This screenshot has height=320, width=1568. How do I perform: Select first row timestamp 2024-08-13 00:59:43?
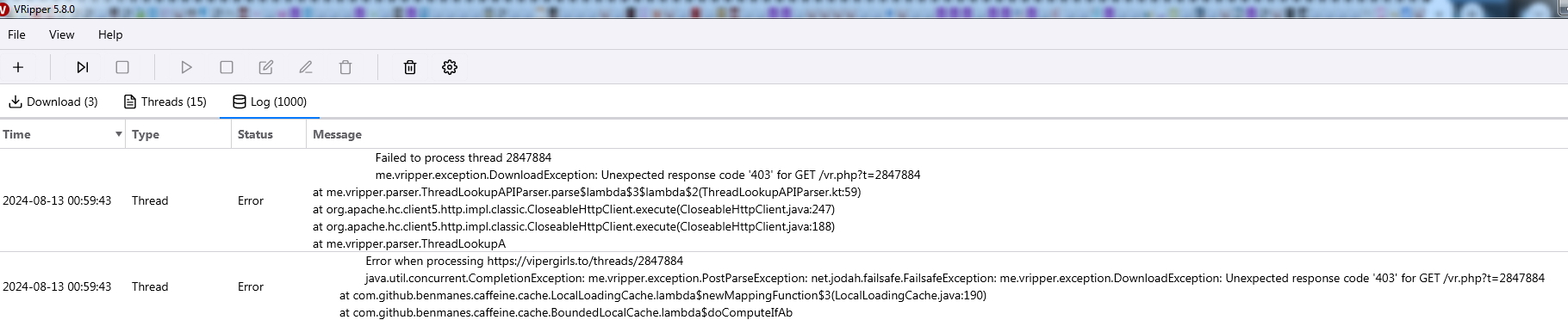click(57, 200)
